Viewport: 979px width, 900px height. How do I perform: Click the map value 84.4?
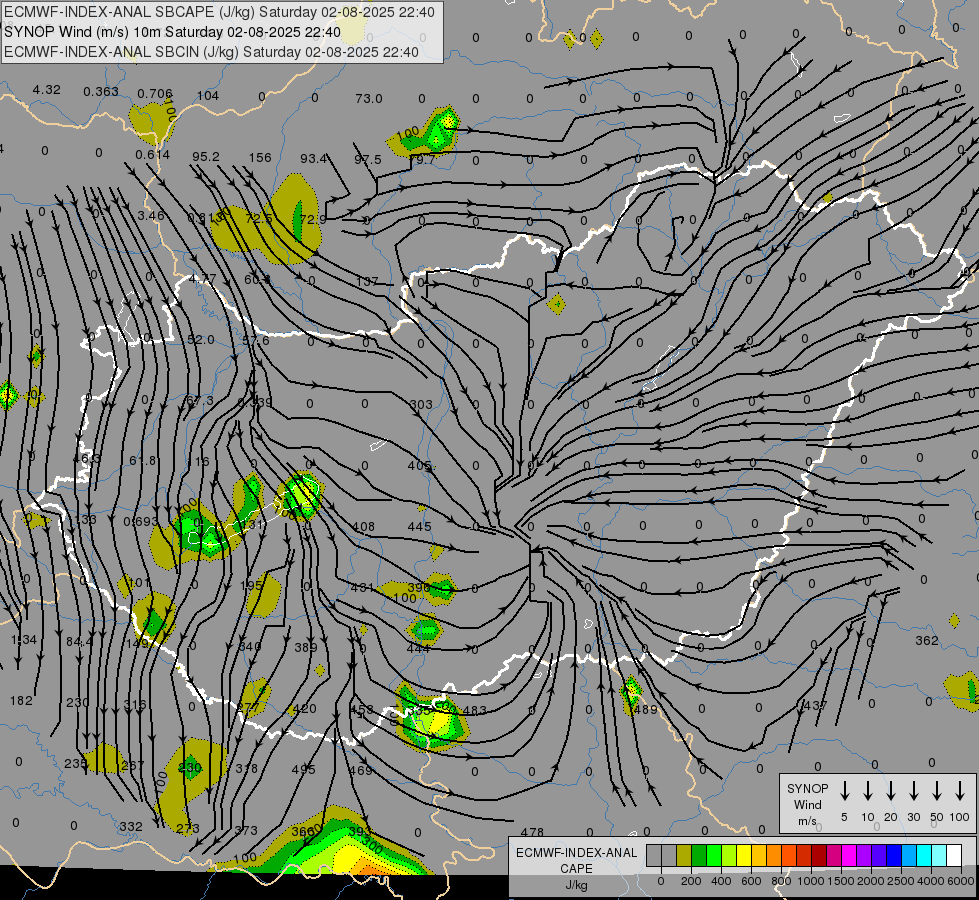pyautogui.click(x=79, y=642)
